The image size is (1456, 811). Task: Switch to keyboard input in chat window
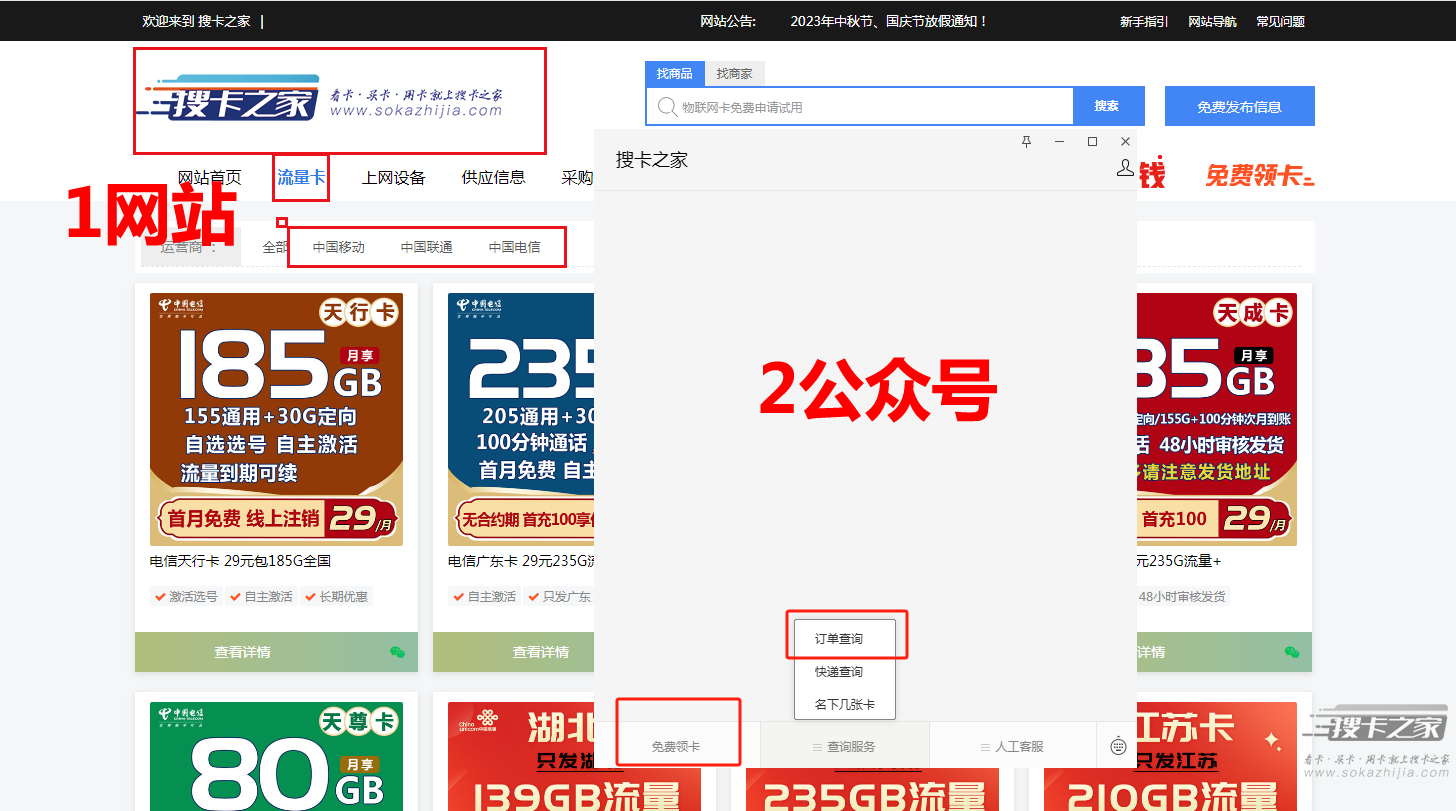(x=1119, y=746)
